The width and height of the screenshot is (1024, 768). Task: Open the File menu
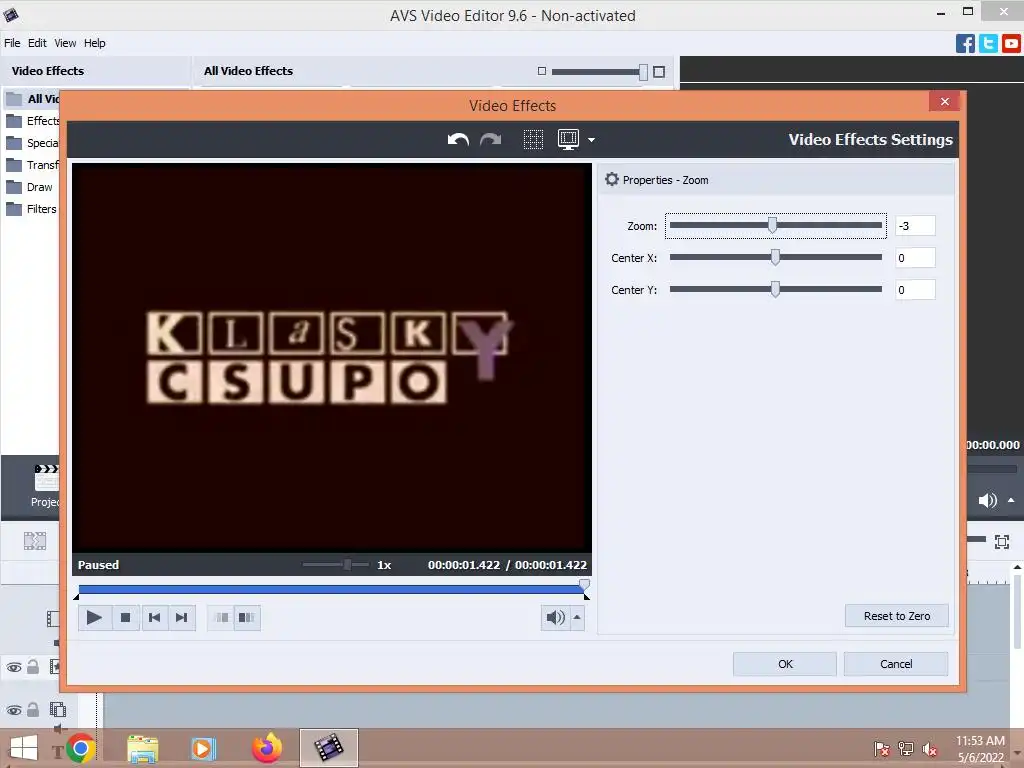(x=12, y=43)
